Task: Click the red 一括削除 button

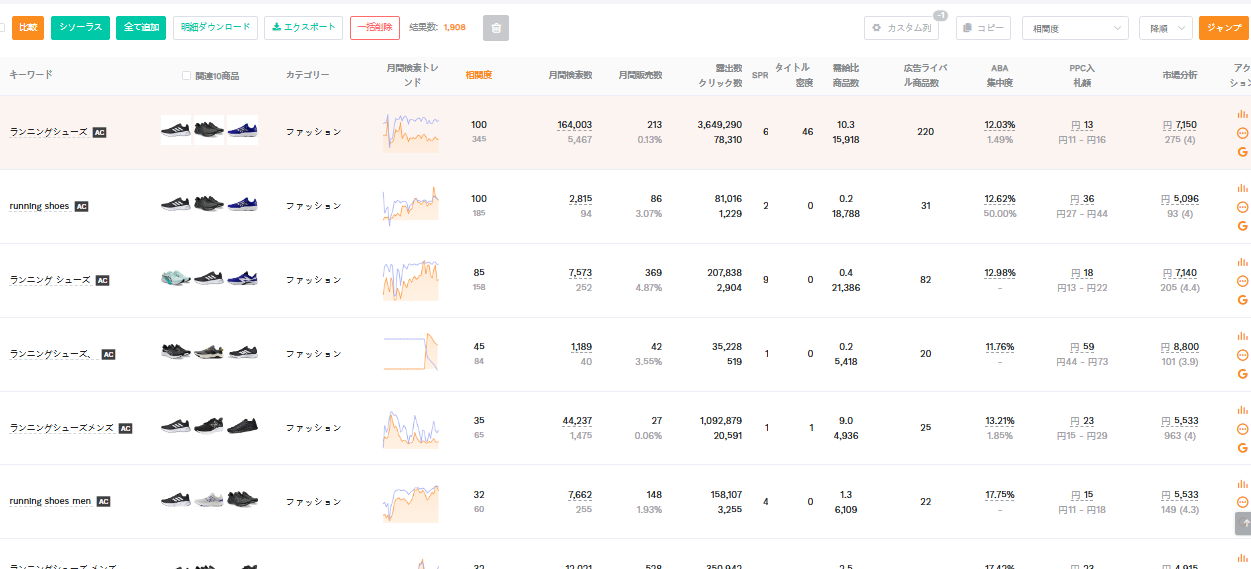Action: coord(375,28)
